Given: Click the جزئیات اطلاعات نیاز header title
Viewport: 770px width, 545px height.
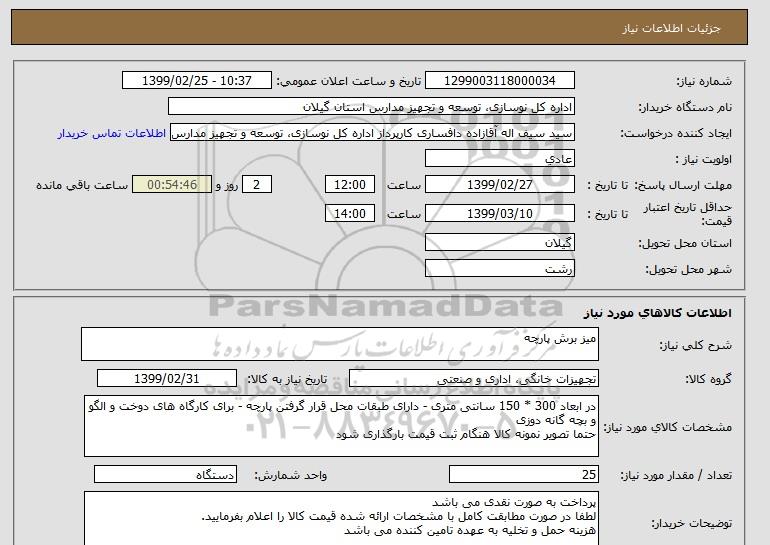Looking at the screenshot, I should pos(671,28).
